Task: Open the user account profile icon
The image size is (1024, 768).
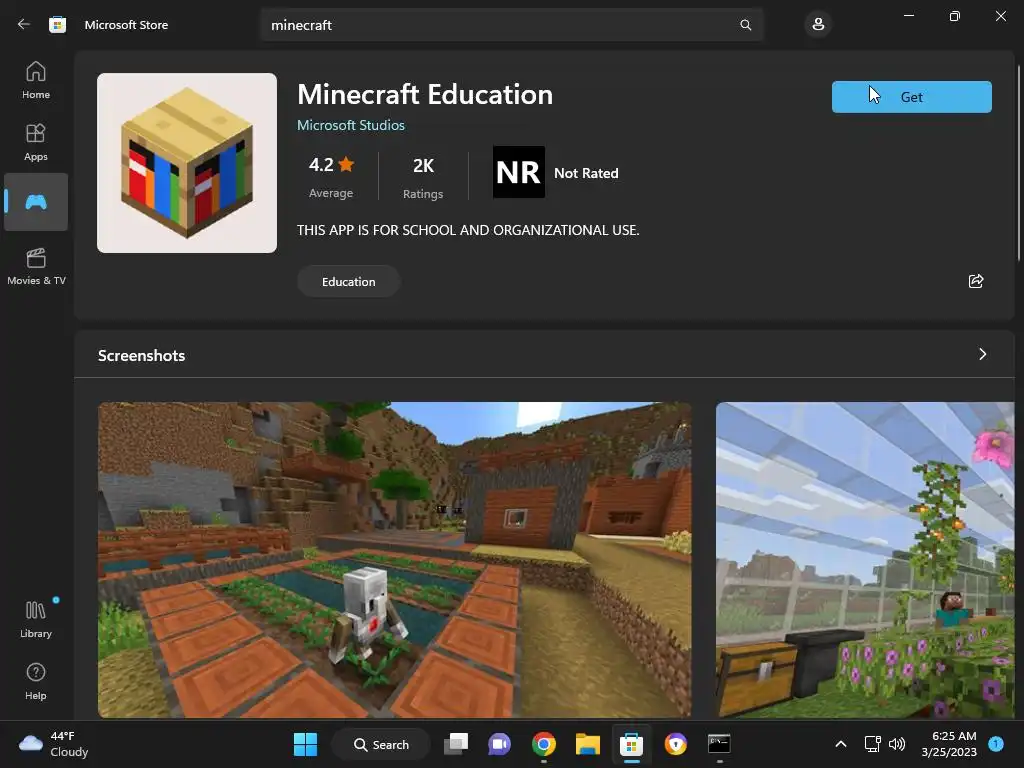Action: coord(818,25)
